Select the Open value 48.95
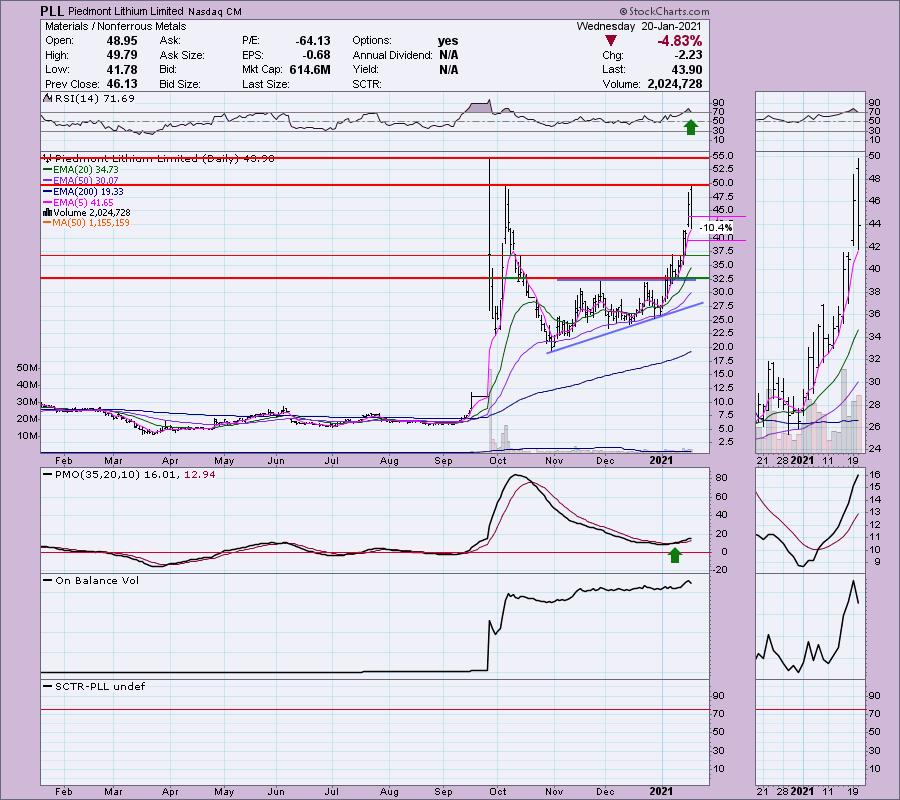 (x=122, y=41)
